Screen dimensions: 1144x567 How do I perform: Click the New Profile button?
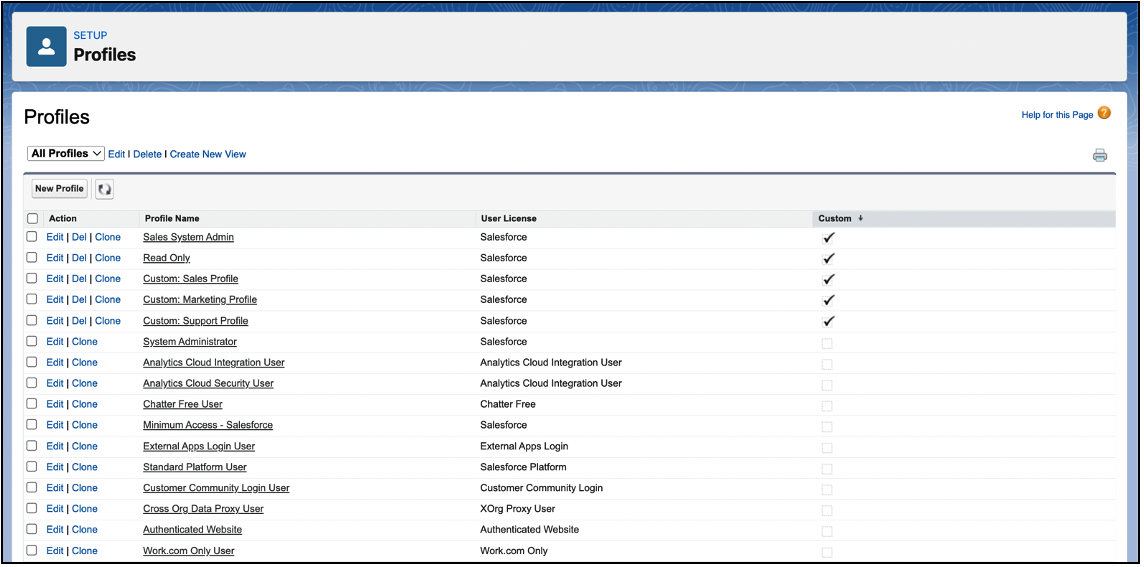[60, 189]
